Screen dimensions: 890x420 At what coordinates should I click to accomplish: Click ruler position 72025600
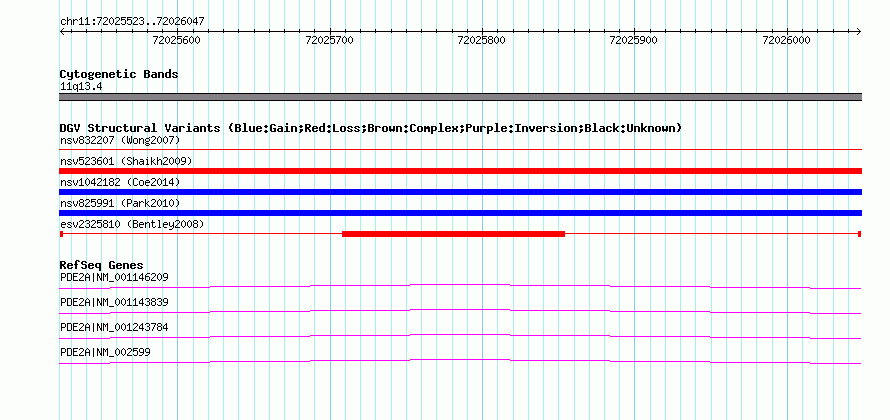tap(177, 40)
